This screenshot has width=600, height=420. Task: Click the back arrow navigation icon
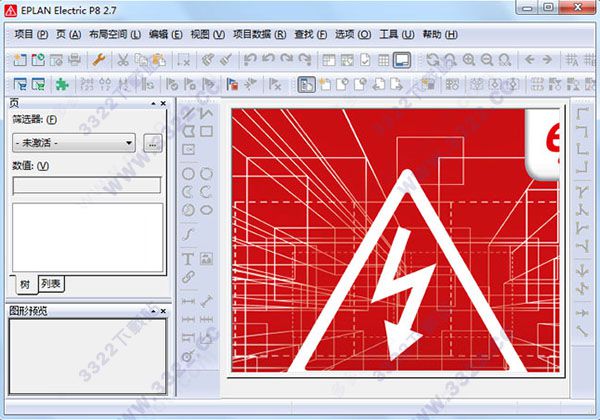[x=529, y=60]
